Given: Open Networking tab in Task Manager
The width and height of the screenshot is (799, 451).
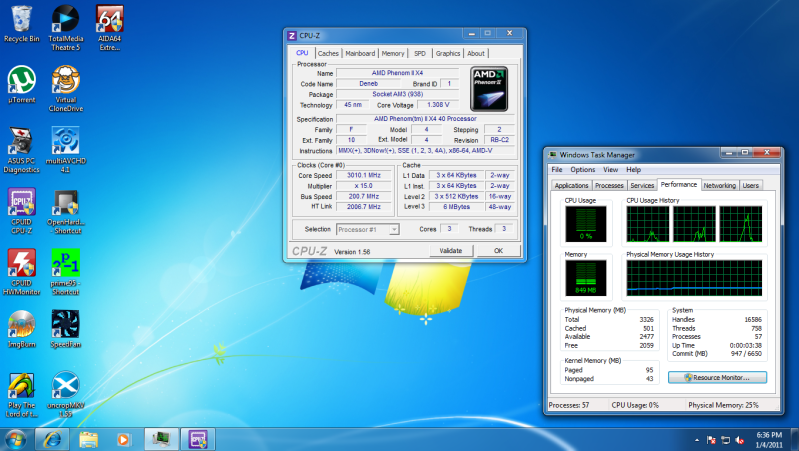Looking at the screenshot, I should [720, 185].
